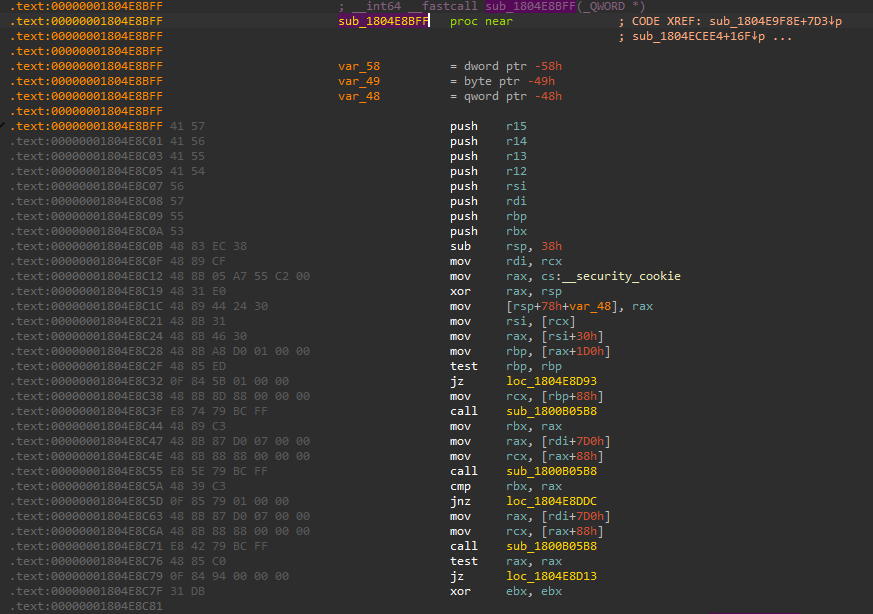Click the sub mnemonic on rsp, 38h line
This screenshot has height=614, width=873.
[x=460, y=246]
